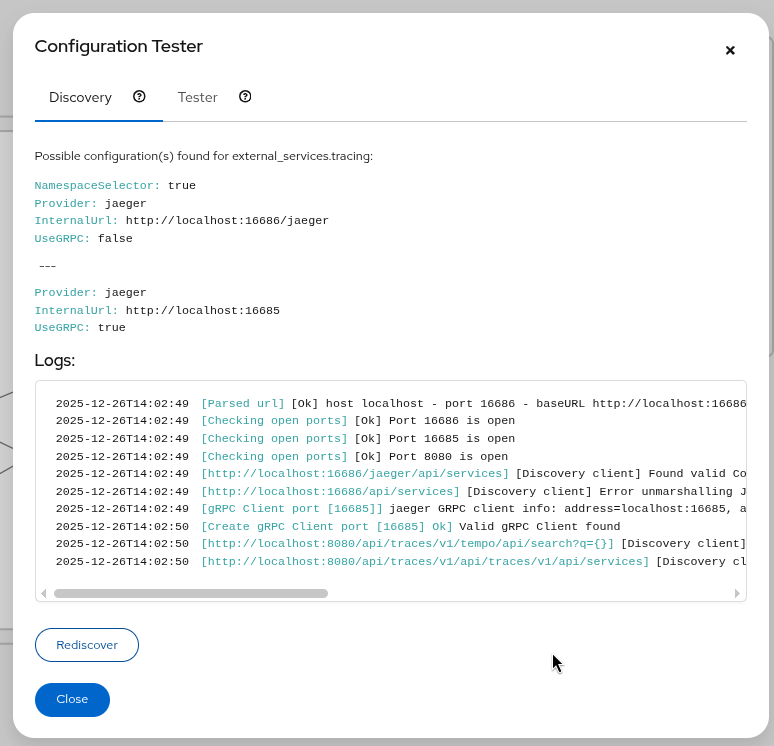The image size is (774, 746).
Task: Click the 'NamespaceSelector: true' config line
Action: [115, 186]
